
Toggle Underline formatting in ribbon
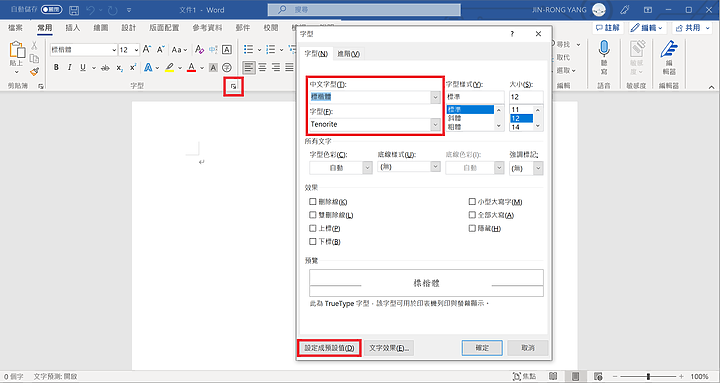(83, 68)
